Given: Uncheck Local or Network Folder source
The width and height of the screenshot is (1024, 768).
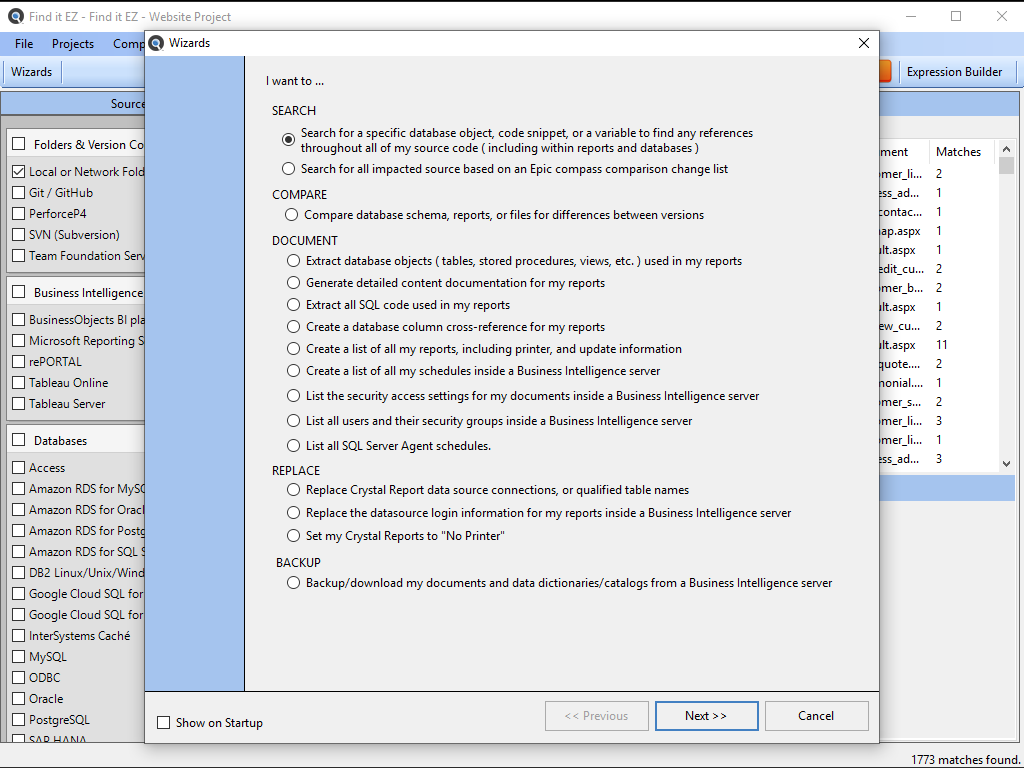Looking at the screenshot, I should tap(19, 172).
